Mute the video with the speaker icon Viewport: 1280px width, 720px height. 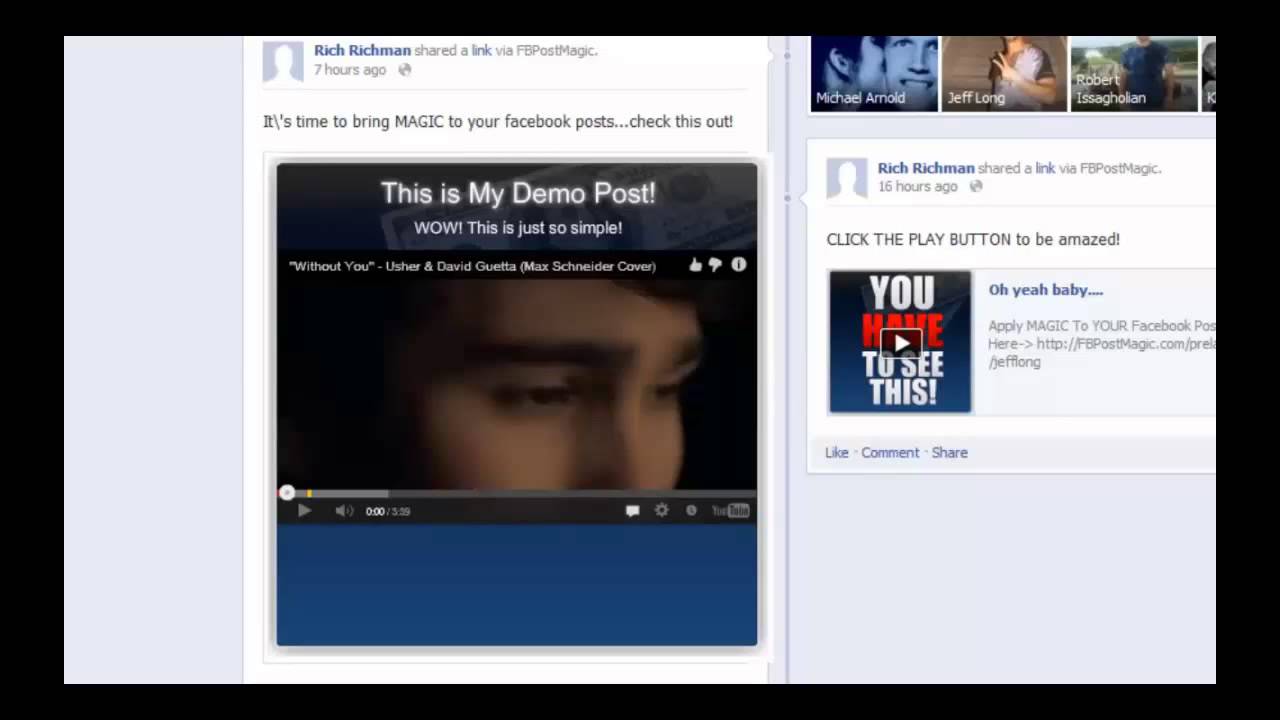343,511
